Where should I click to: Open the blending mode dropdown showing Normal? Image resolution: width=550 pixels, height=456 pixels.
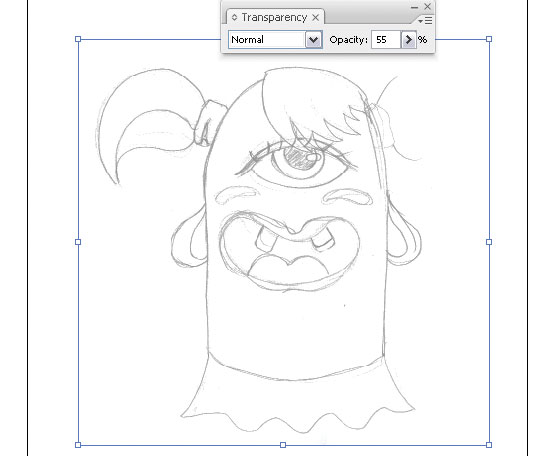click(x=275, y=40)
